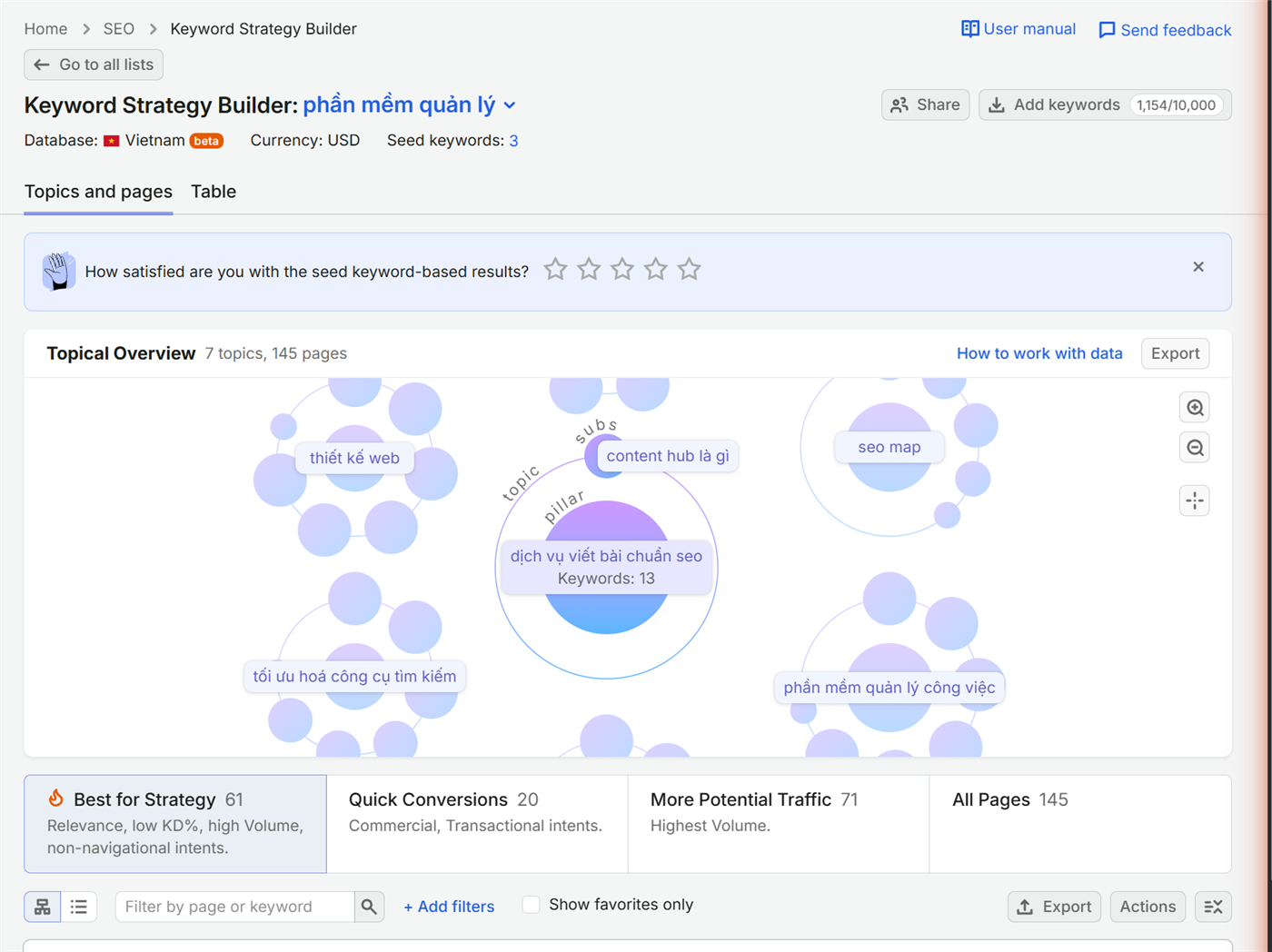Open the Share dialog
The height and width of the screenshot is (952, 1272).
(926, 104)
